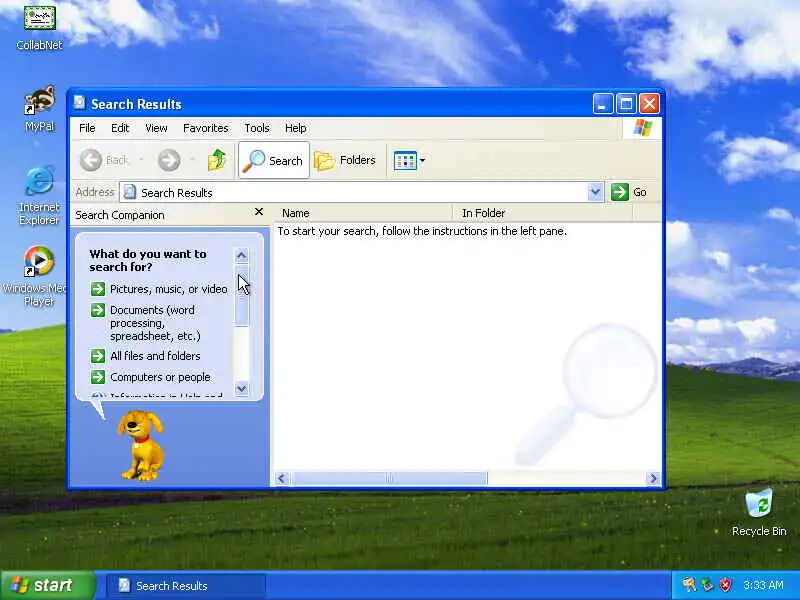Click the search pane vertical scrollbar thumb
This screenshot has width=800, height=600.
point(242,295)
